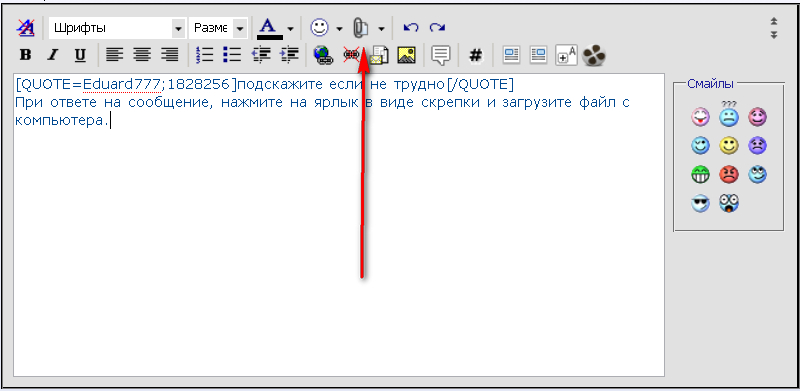Click the Remove Formatting icon

point(25,28)
